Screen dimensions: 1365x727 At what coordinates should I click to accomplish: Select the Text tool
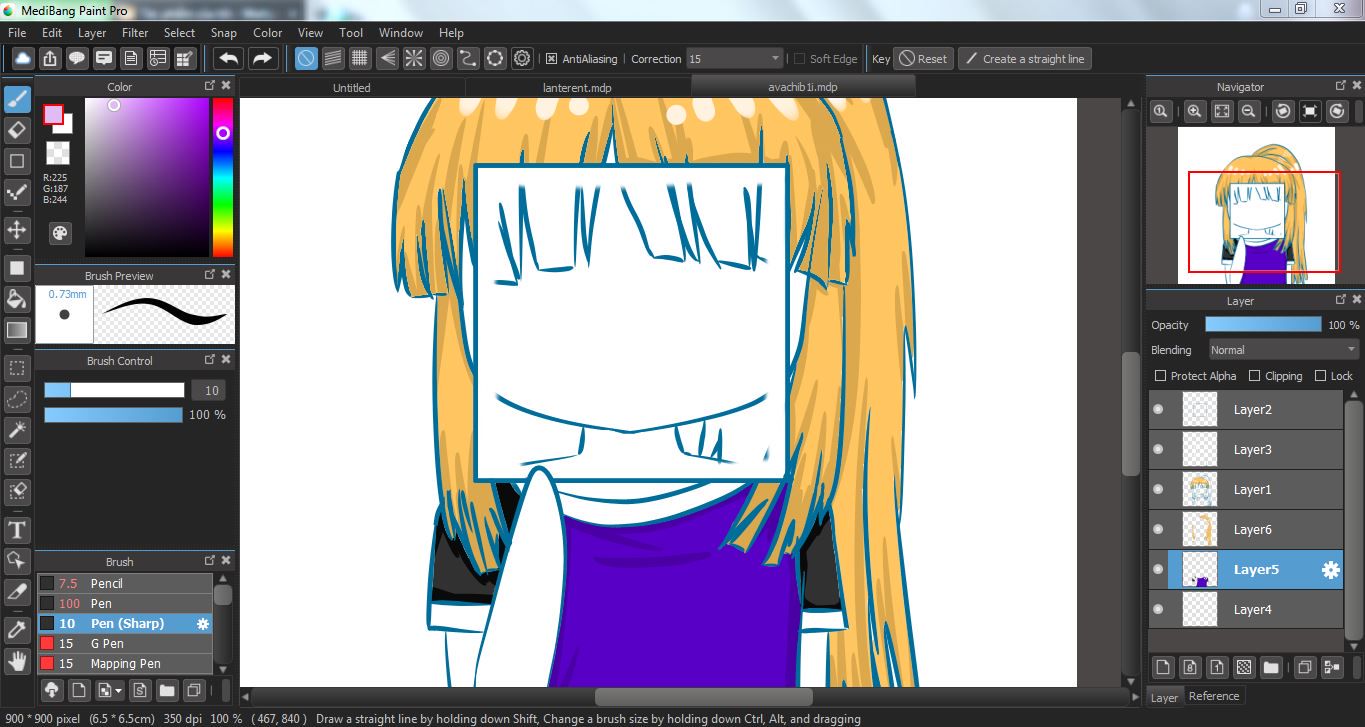[17, 530]
